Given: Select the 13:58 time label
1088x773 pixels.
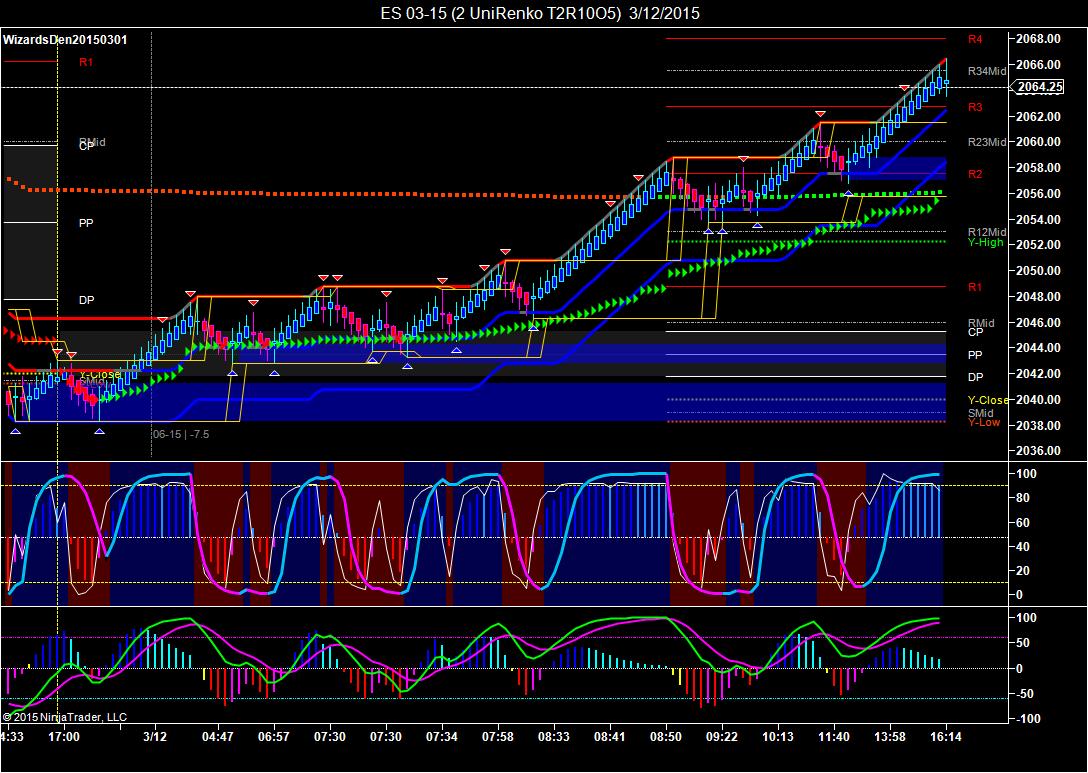Looking at the screenshot, I should point(890,737).
